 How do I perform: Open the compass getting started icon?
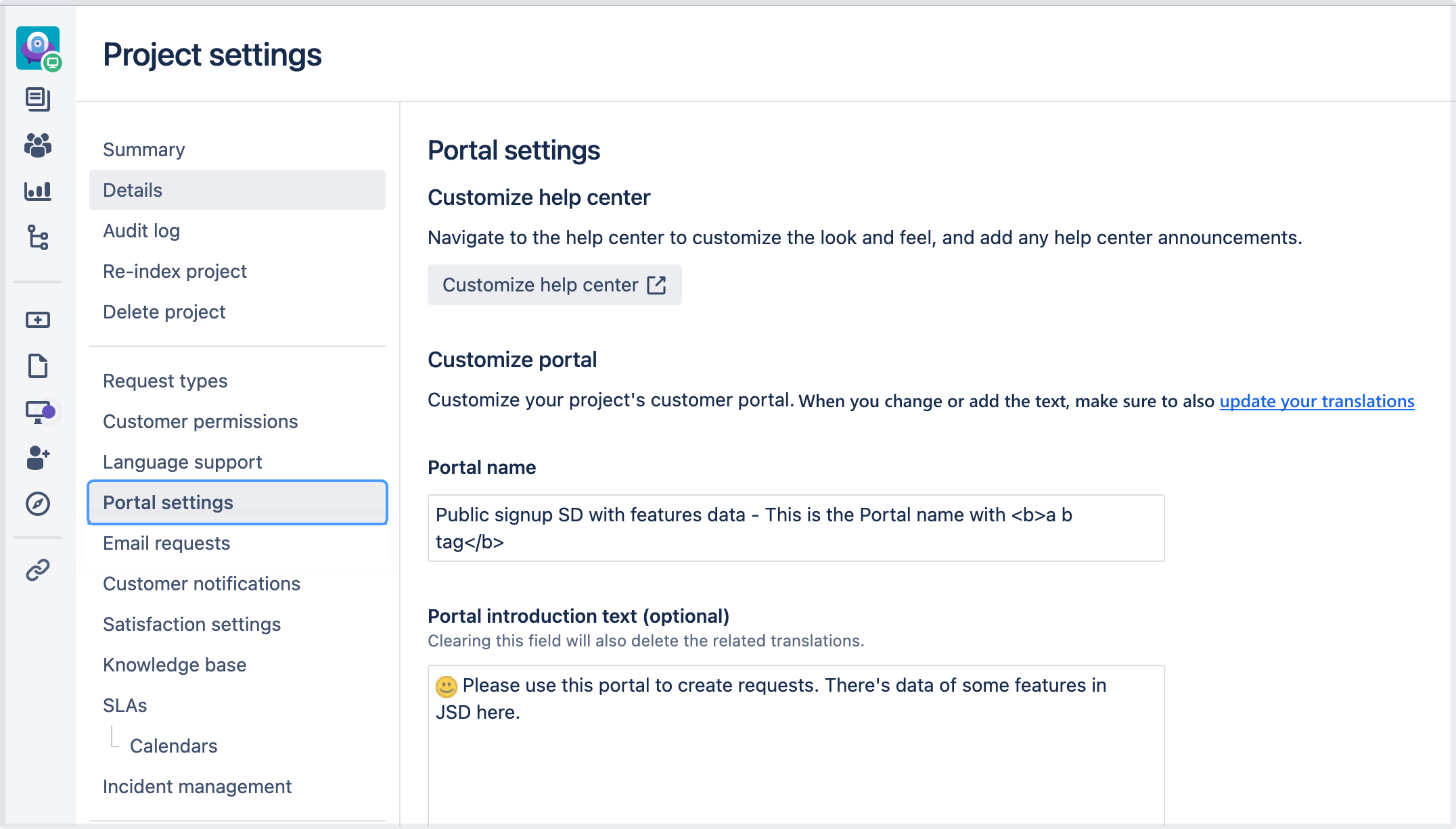[38, 504]
